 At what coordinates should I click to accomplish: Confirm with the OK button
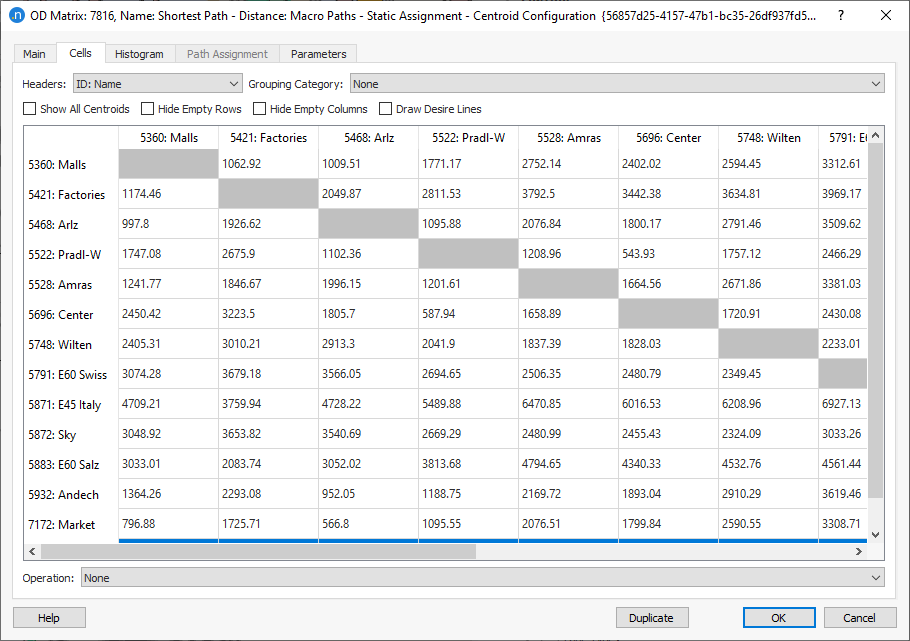(779, 618)
